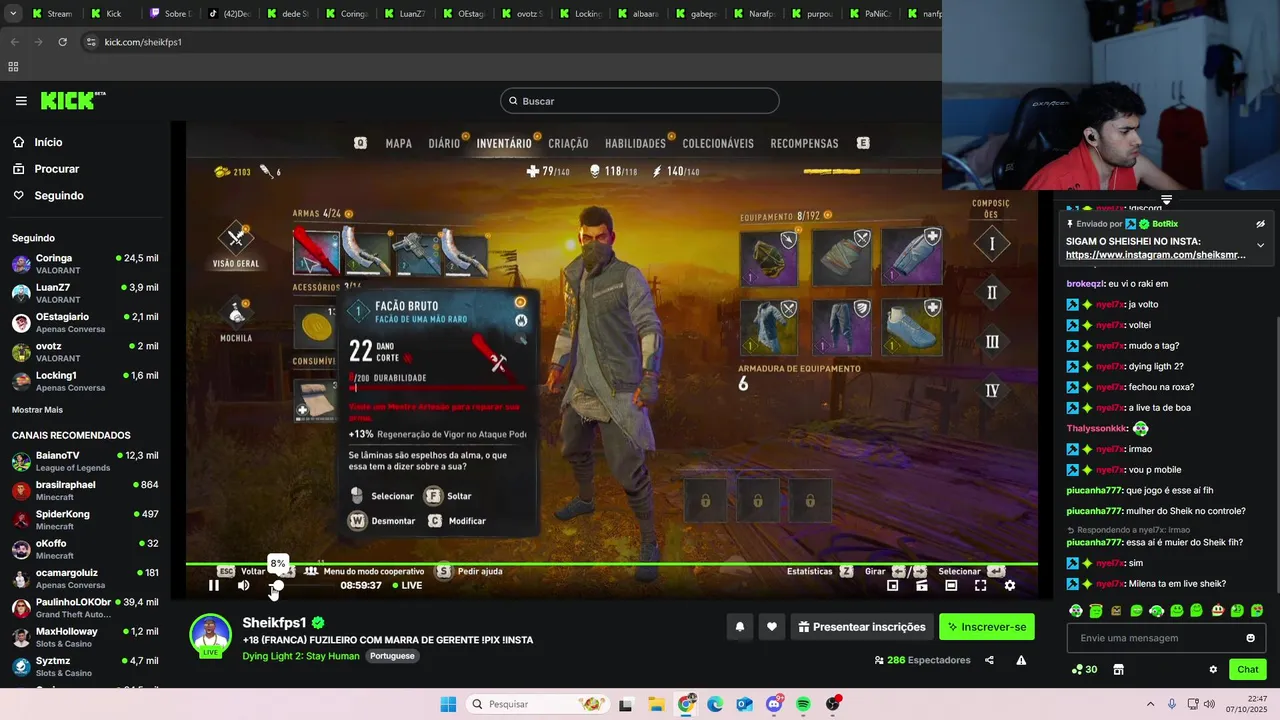
Task: Open Coringa's followed channel
Action: (x=85, y=264)
